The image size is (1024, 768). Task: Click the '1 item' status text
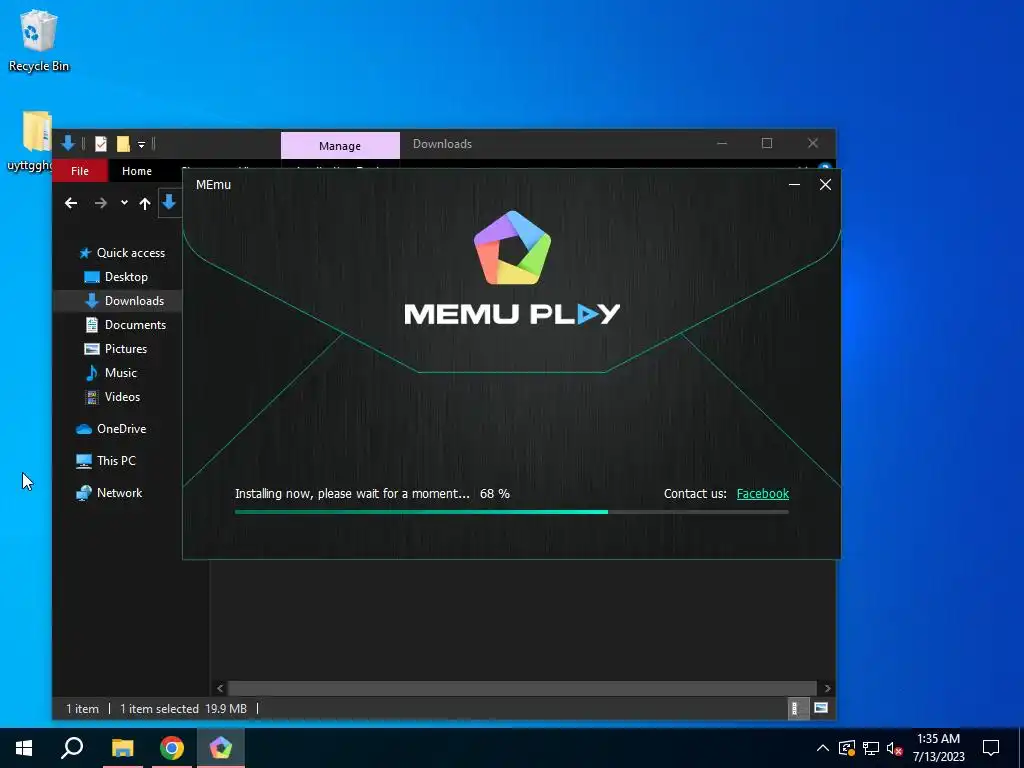82,709
